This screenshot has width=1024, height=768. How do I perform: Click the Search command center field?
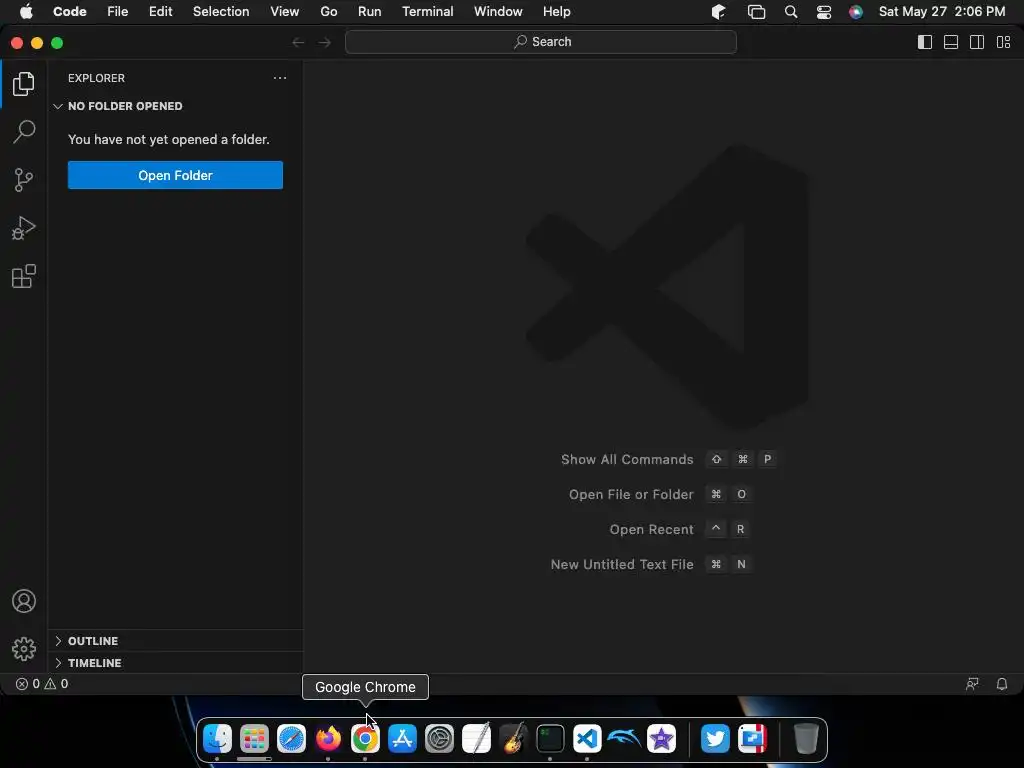point(541,42)
